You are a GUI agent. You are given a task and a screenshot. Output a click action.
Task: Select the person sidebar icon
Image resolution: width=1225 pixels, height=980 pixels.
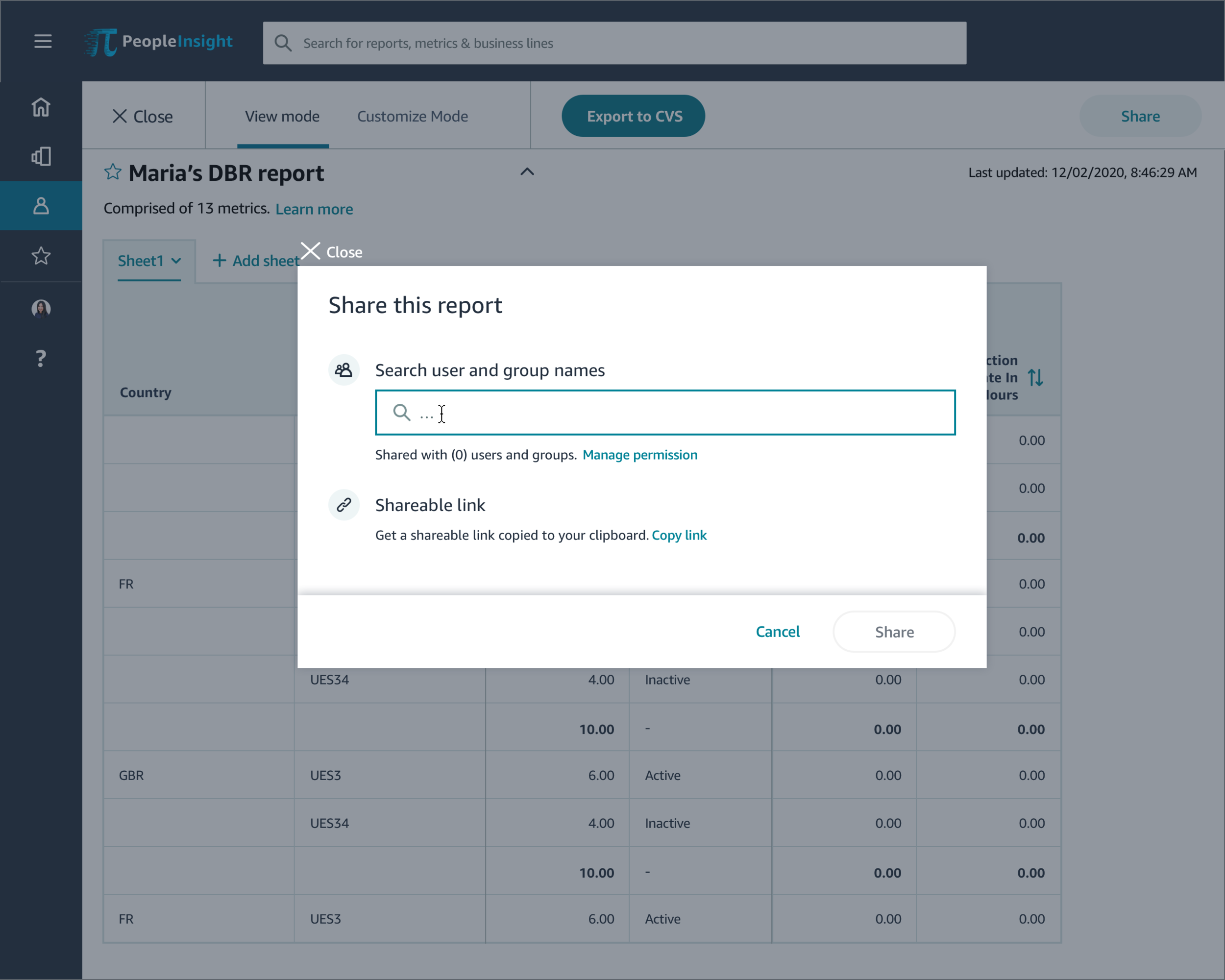point(41,206)
